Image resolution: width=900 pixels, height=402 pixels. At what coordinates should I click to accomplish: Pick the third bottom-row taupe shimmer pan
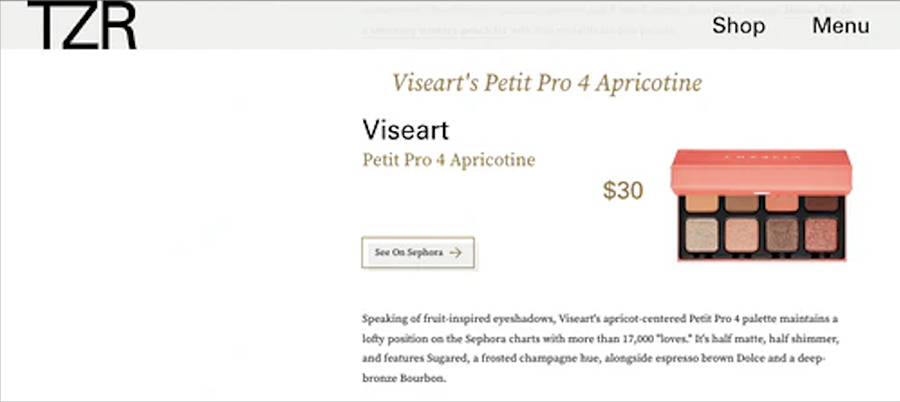pos(782,235)
